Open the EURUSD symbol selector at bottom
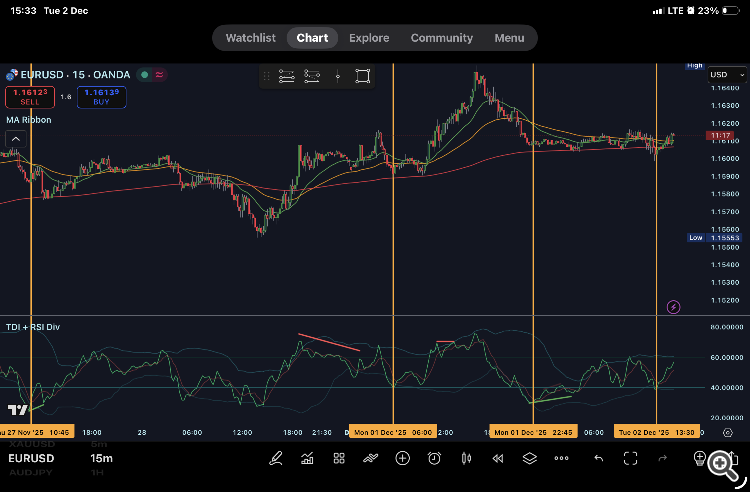Image resolution: width=750 pixels, height=492 pixels. (32, 458)
